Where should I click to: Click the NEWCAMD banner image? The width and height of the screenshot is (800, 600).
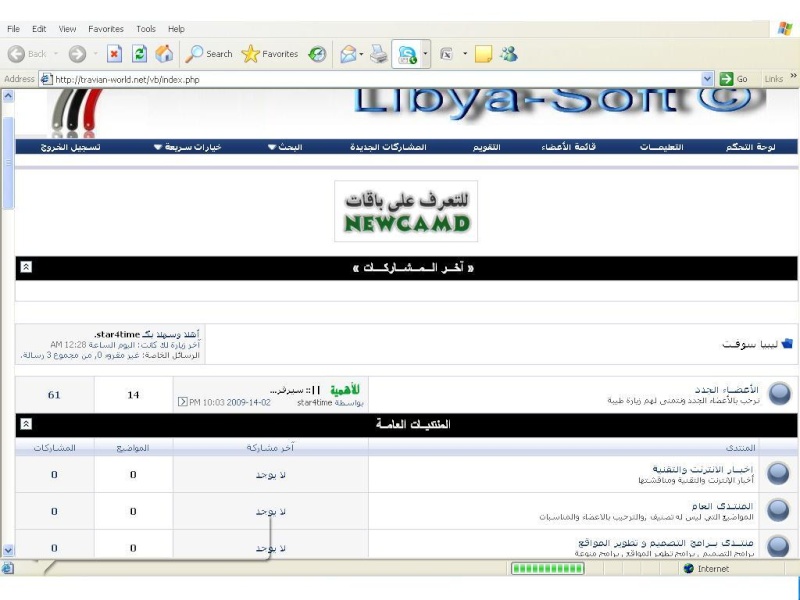(406, 211)
